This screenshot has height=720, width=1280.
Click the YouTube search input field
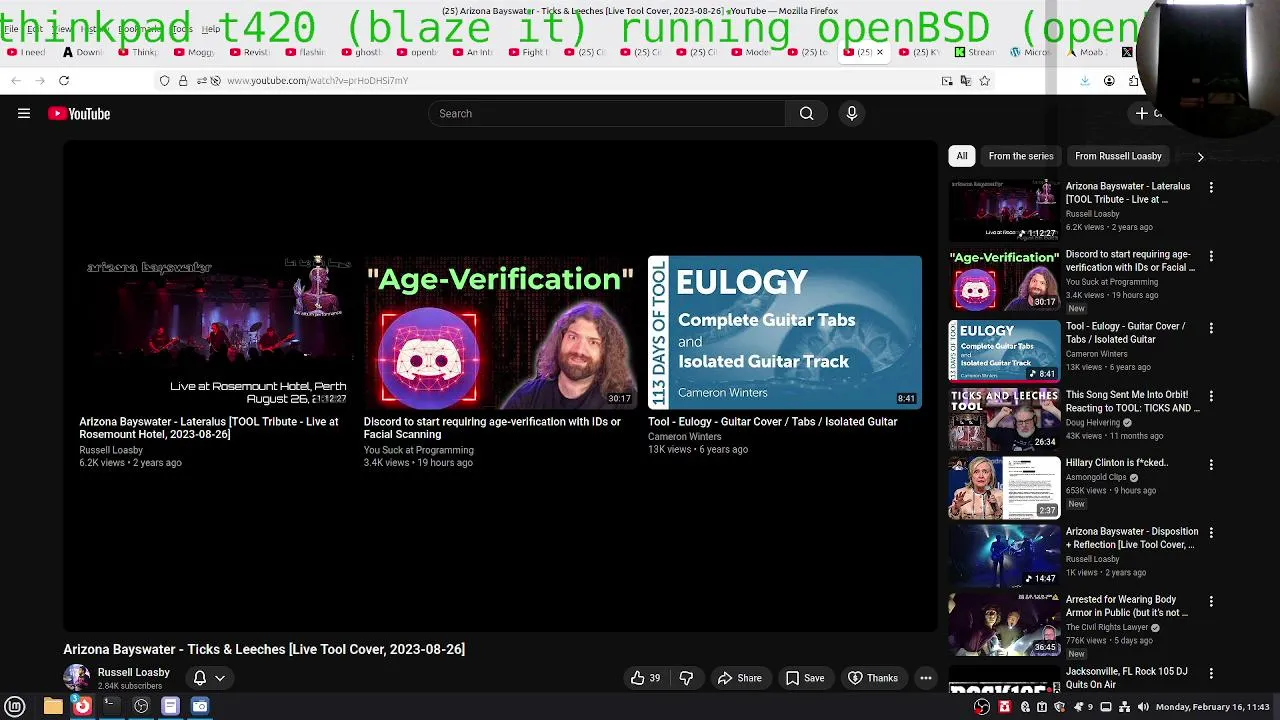(607, 113)
